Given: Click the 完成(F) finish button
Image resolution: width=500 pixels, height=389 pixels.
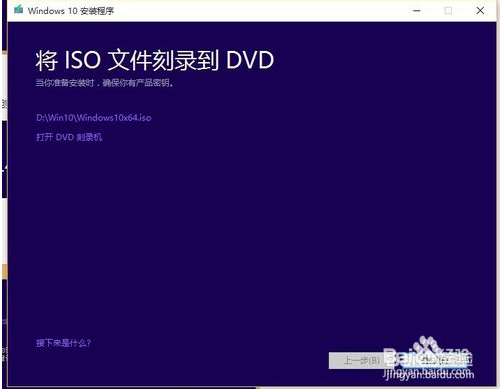Looking at the screenshot, I should [x=435, y=360].
